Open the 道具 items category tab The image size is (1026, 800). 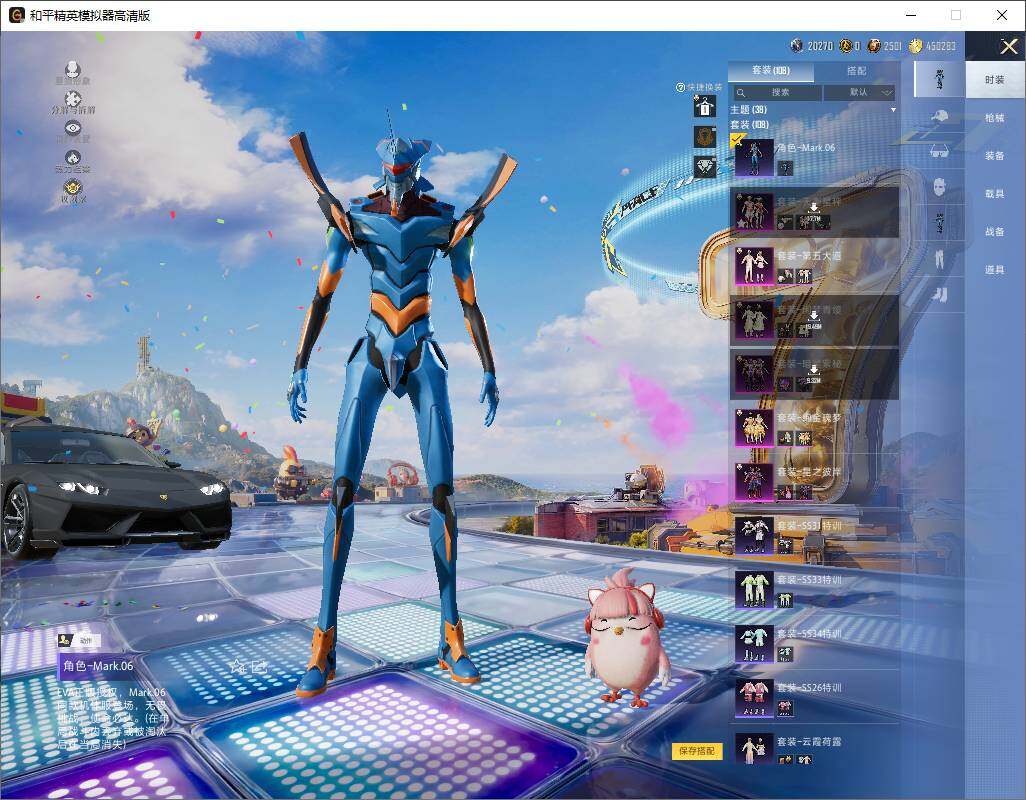[x=995, y=270]
